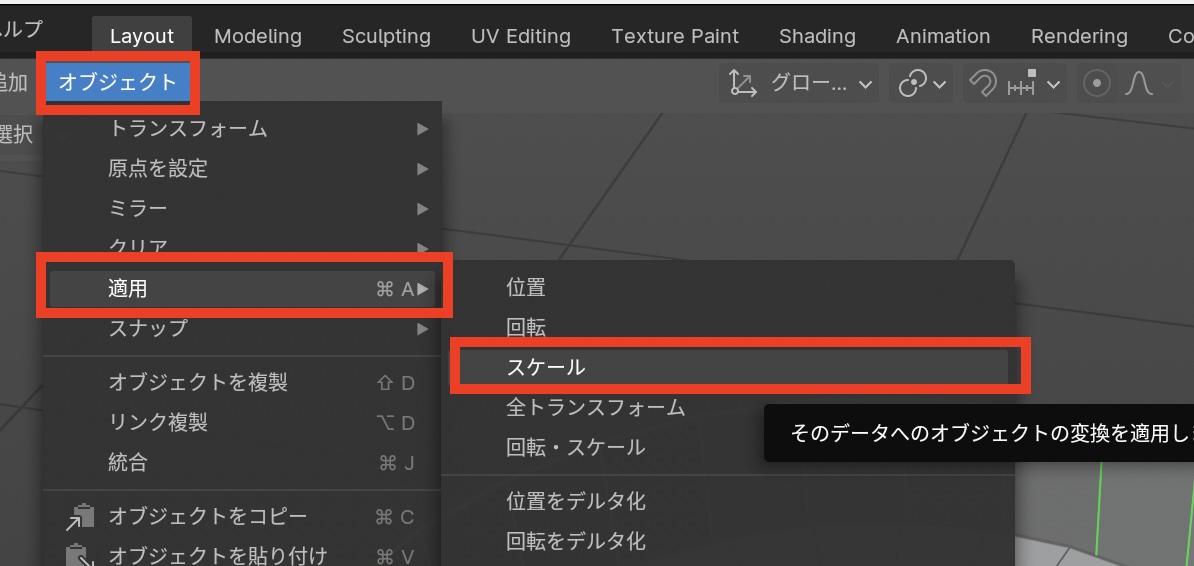This screenshot has width=1194, height=566.
Task: Open the snapping options dropdown arrow
Action: tap(1053, 85)
